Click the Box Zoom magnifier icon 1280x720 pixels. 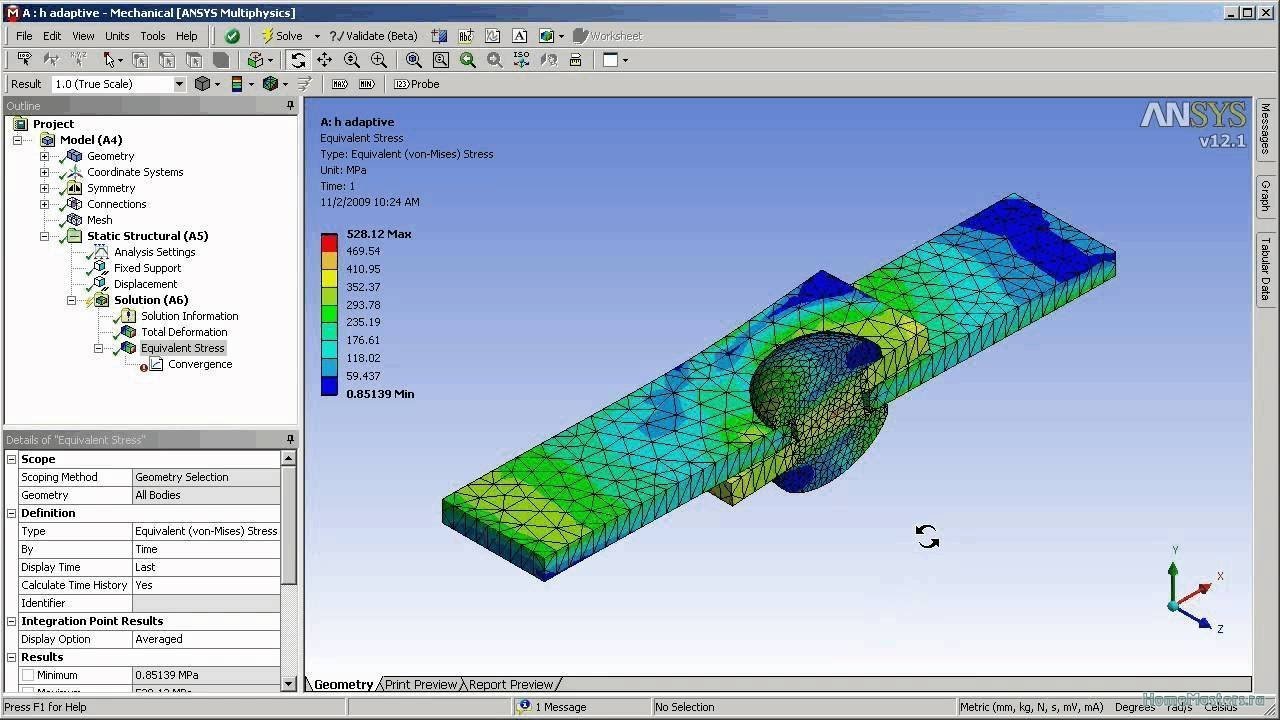click(x=379, y=60)
